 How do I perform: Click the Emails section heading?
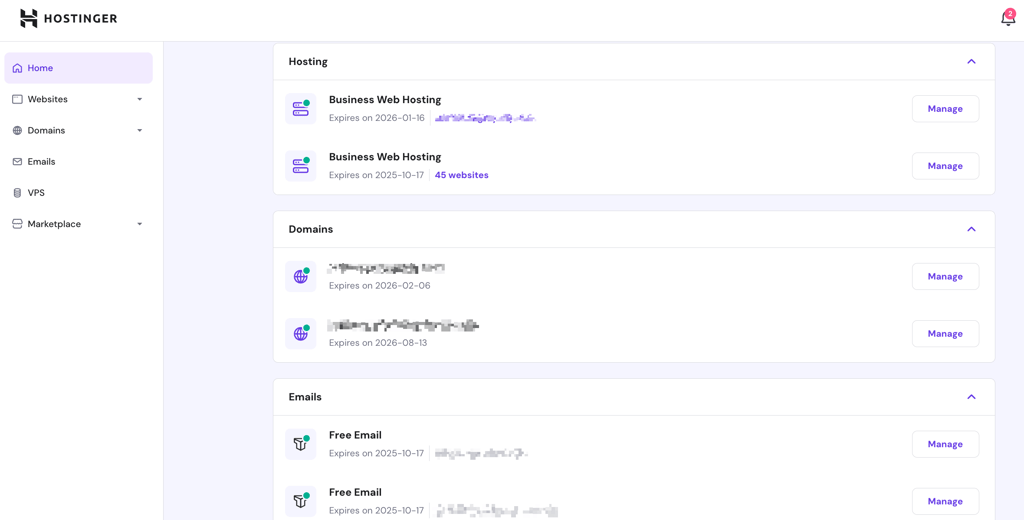tap(305, 397)
